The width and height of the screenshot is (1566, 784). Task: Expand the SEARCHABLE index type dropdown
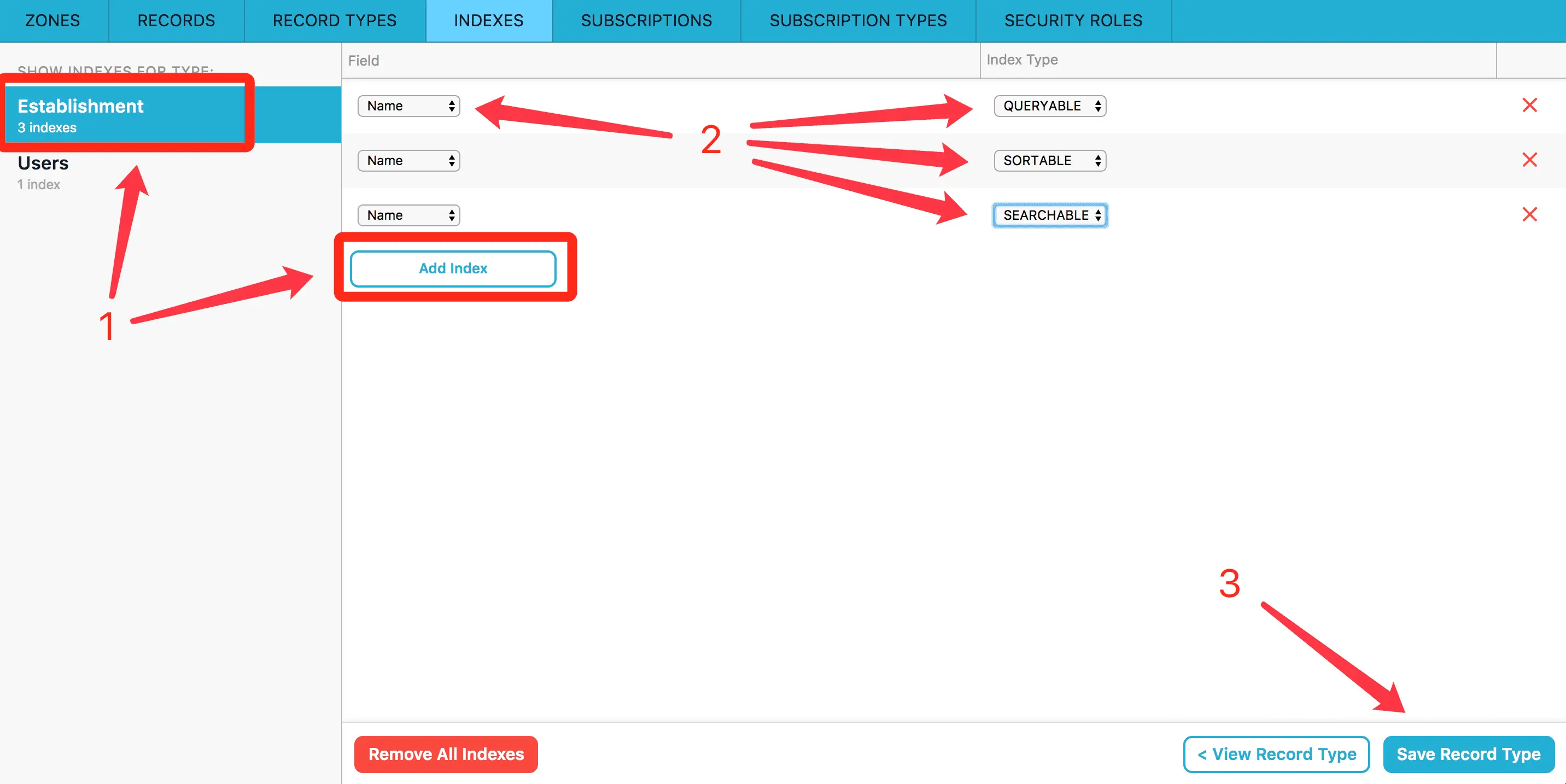coord(1050,215)
